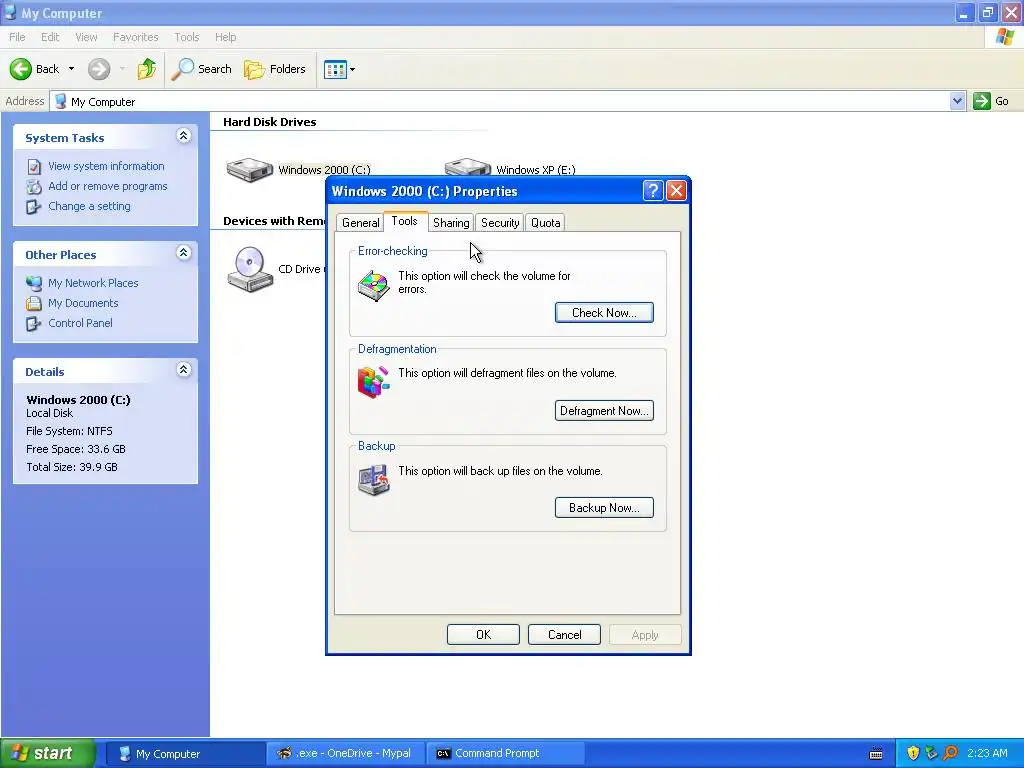This screenshot has height=768, width=1024.
Task: Go up one folder level
Action: [x=146, y=69]
